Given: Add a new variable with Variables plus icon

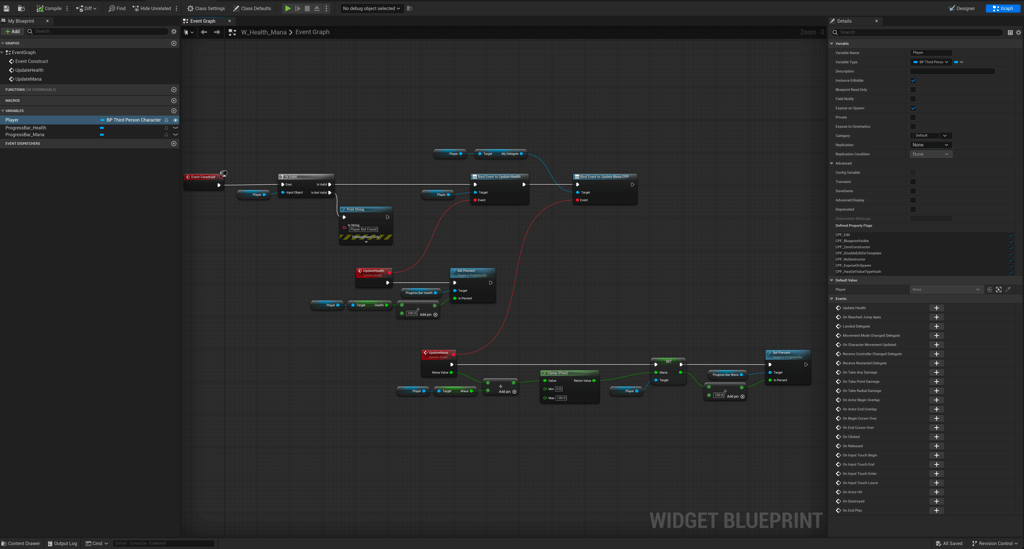Looking at the screenshot, I should coord(174,110).
